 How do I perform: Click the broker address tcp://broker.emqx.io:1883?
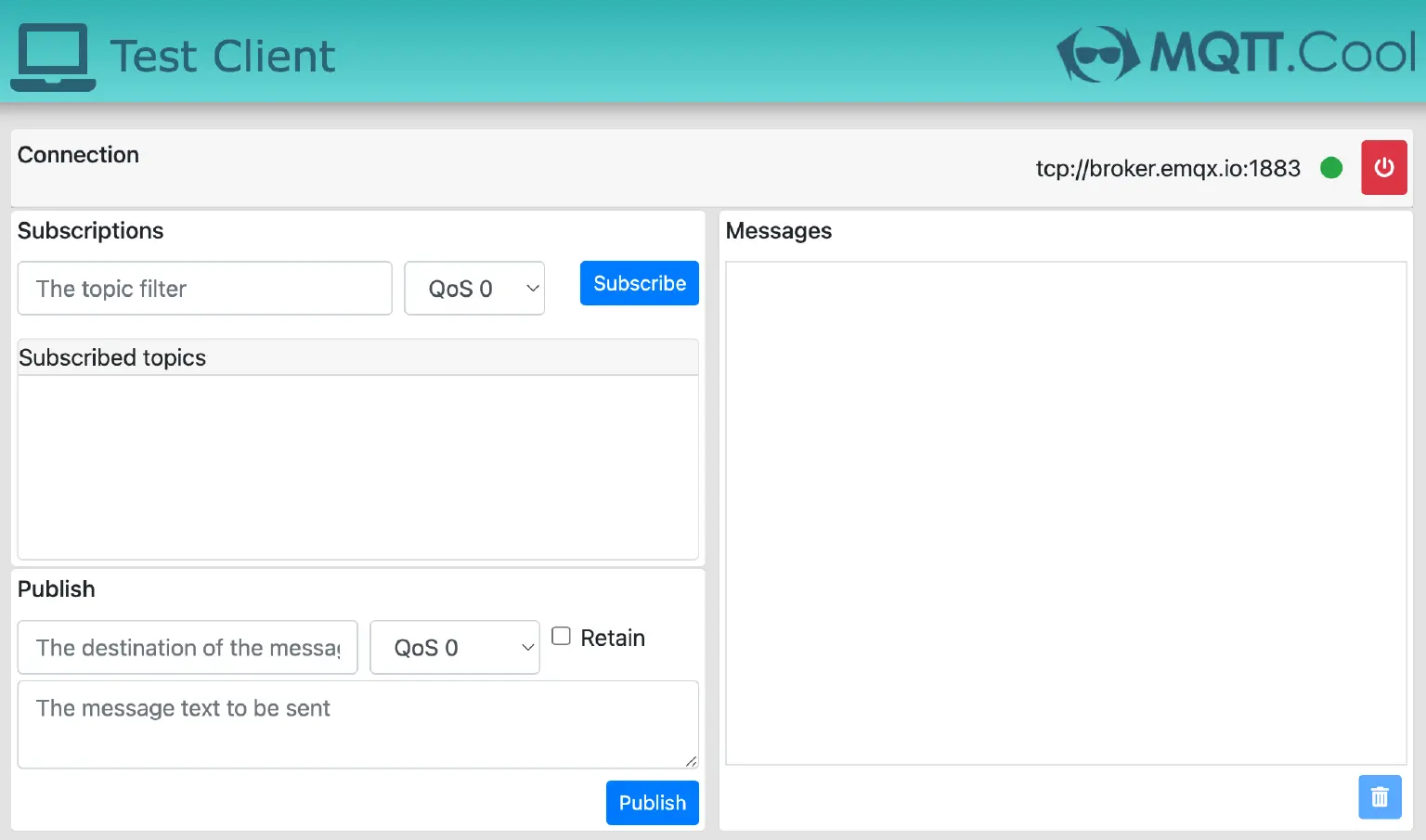tap(1168, 168)
